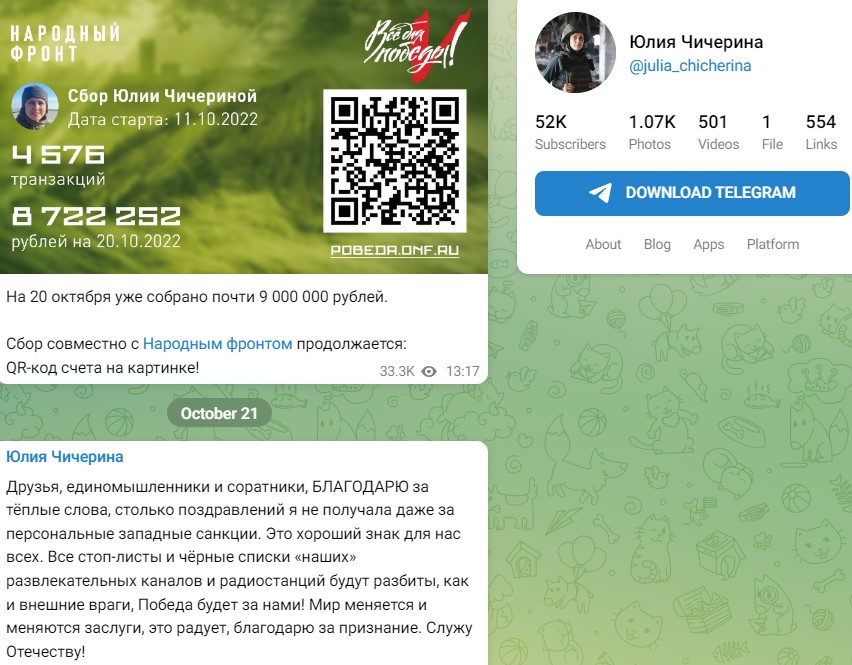
Task: Open the Народным фронтом link
Action: (x=217, y=344)
